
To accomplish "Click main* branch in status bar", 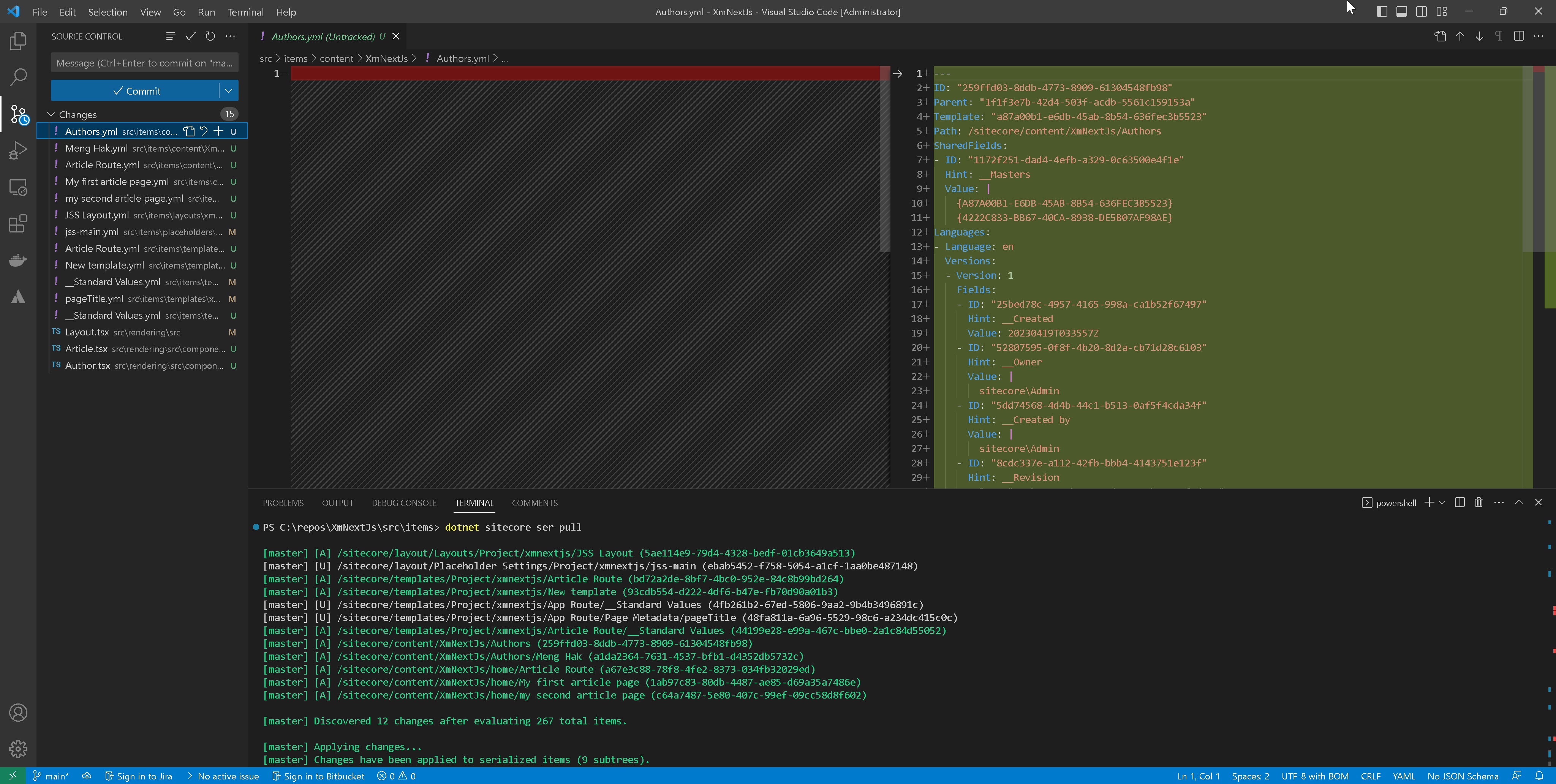I will pyautogui.click(x=51, y=776).
